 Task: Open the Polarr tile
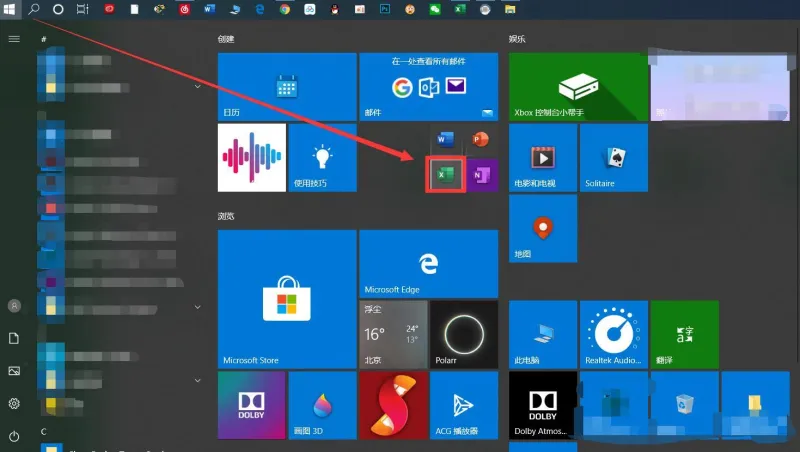point(464,335)
